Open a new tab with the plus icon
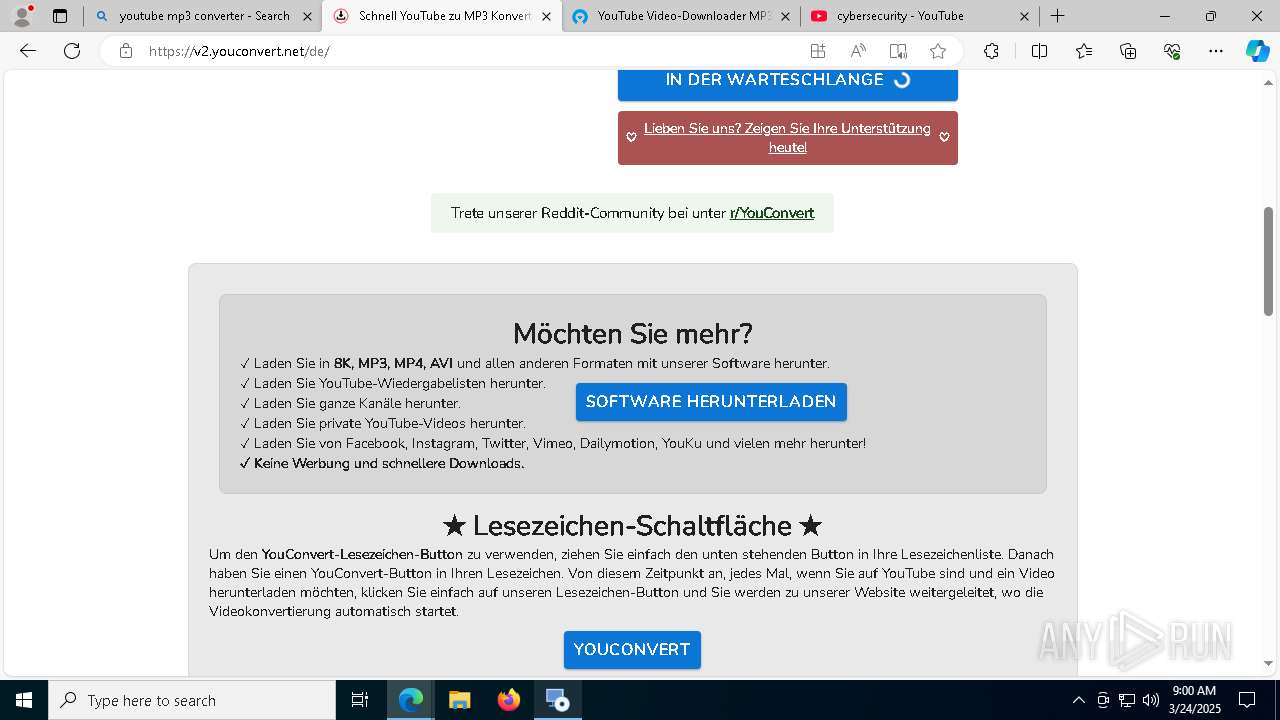1280x720 pixels. click(1057, 16)
